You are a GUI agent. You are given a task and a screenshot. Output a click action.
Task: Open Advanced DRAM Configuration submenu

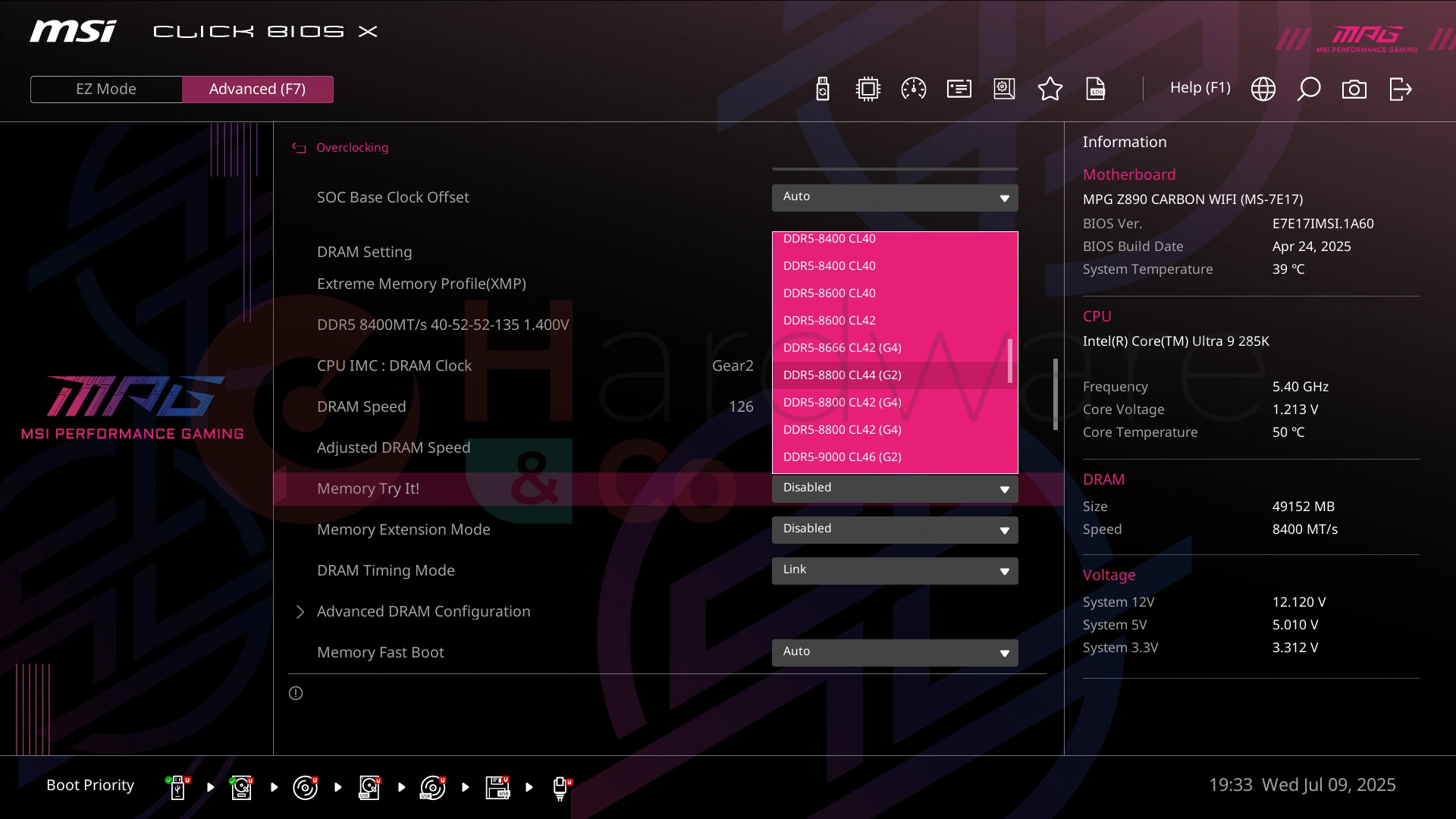click(423, 612)
